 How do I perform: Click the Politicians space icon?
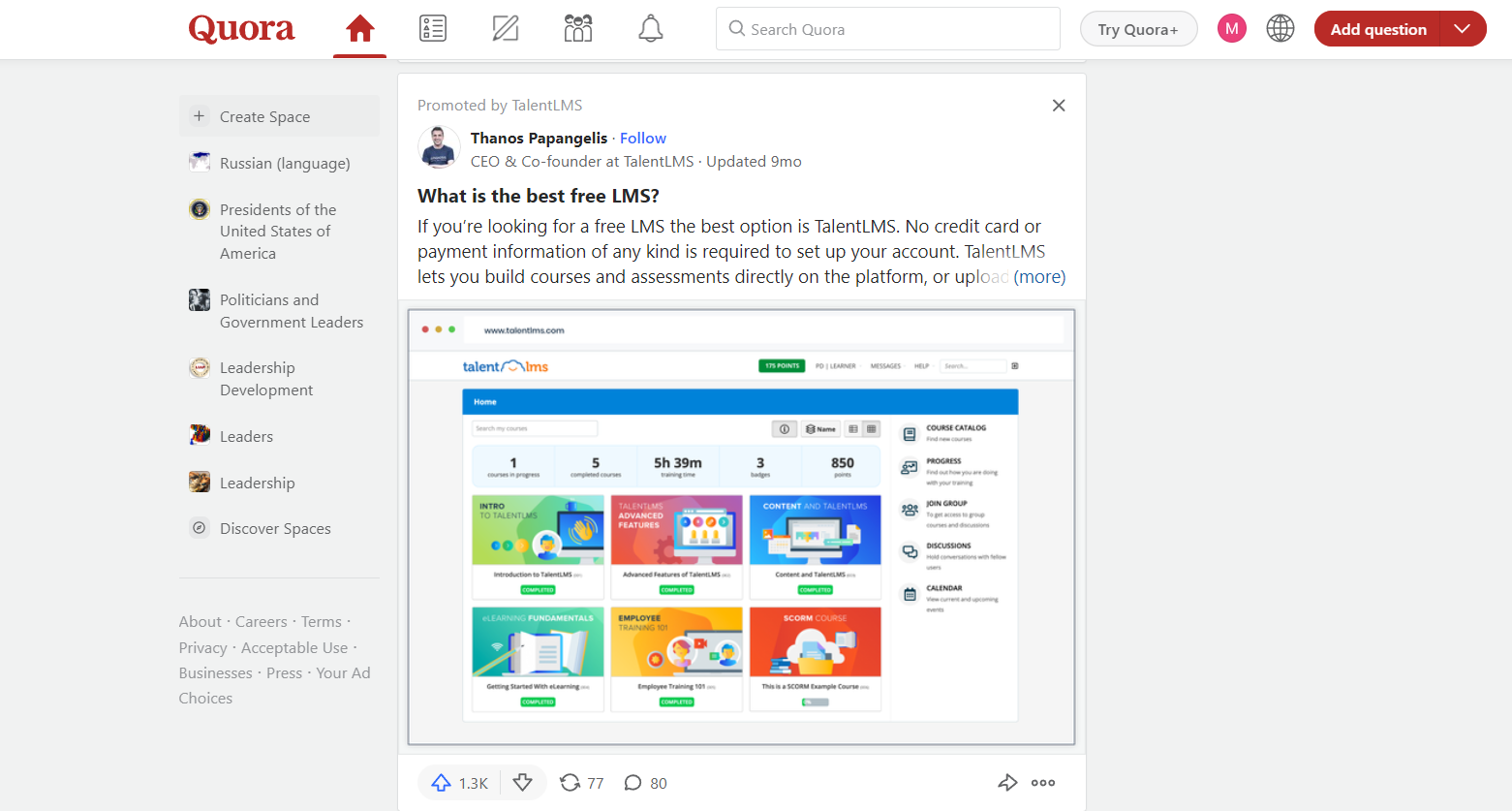pyautogui.click(x=200, y=299)
